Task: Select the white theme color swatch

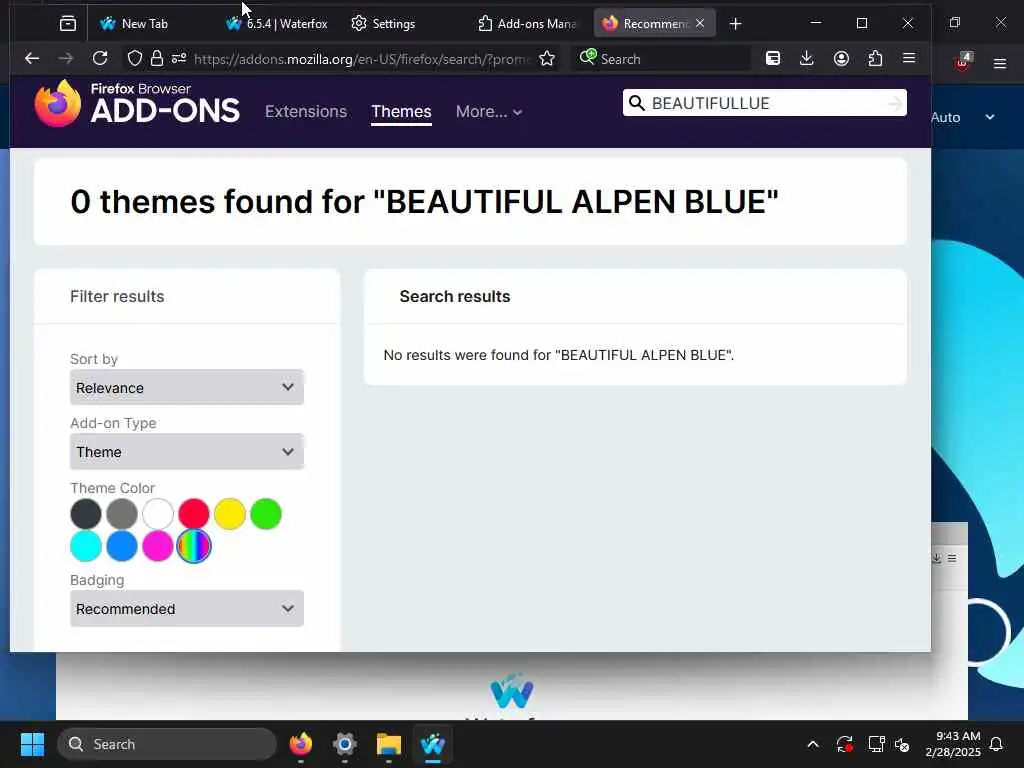Action: (x=157, y=514)
